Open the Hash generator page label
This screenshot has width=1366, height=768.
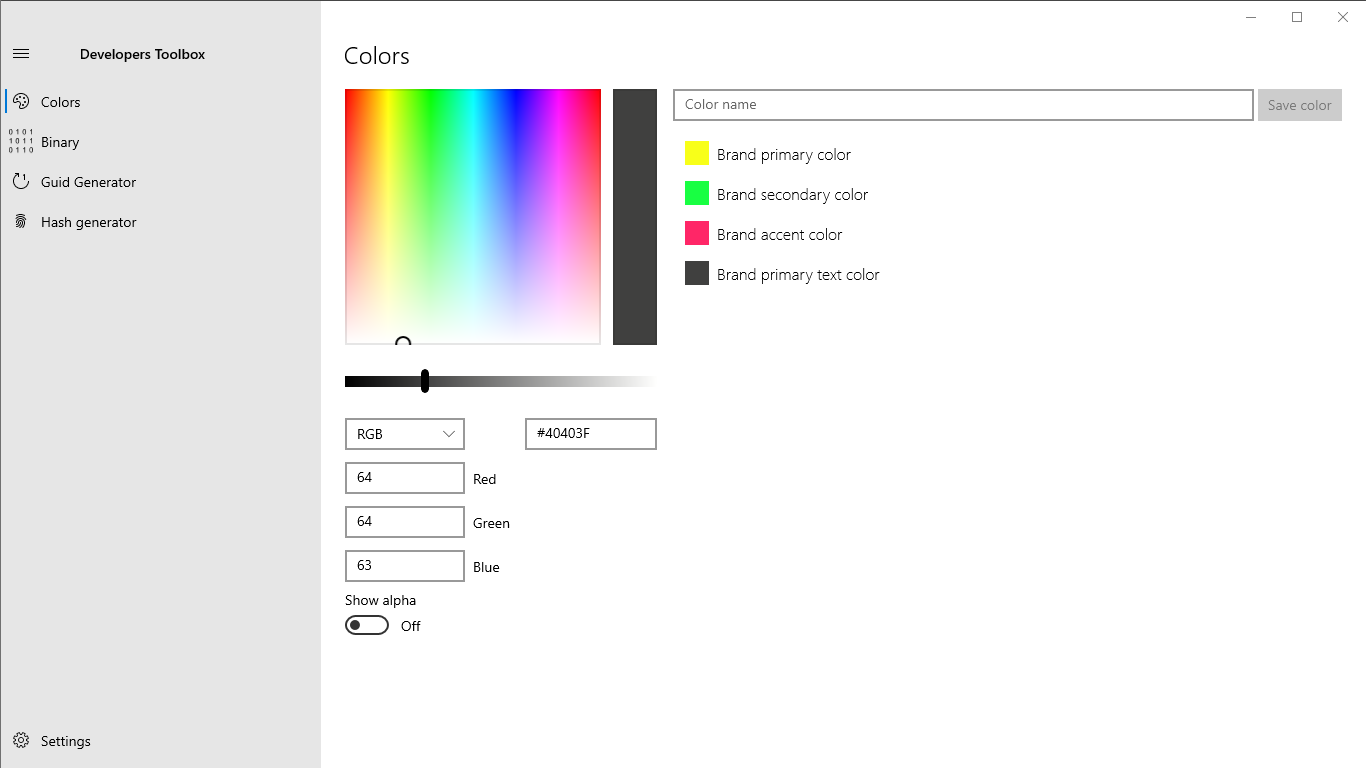point(88,222)
